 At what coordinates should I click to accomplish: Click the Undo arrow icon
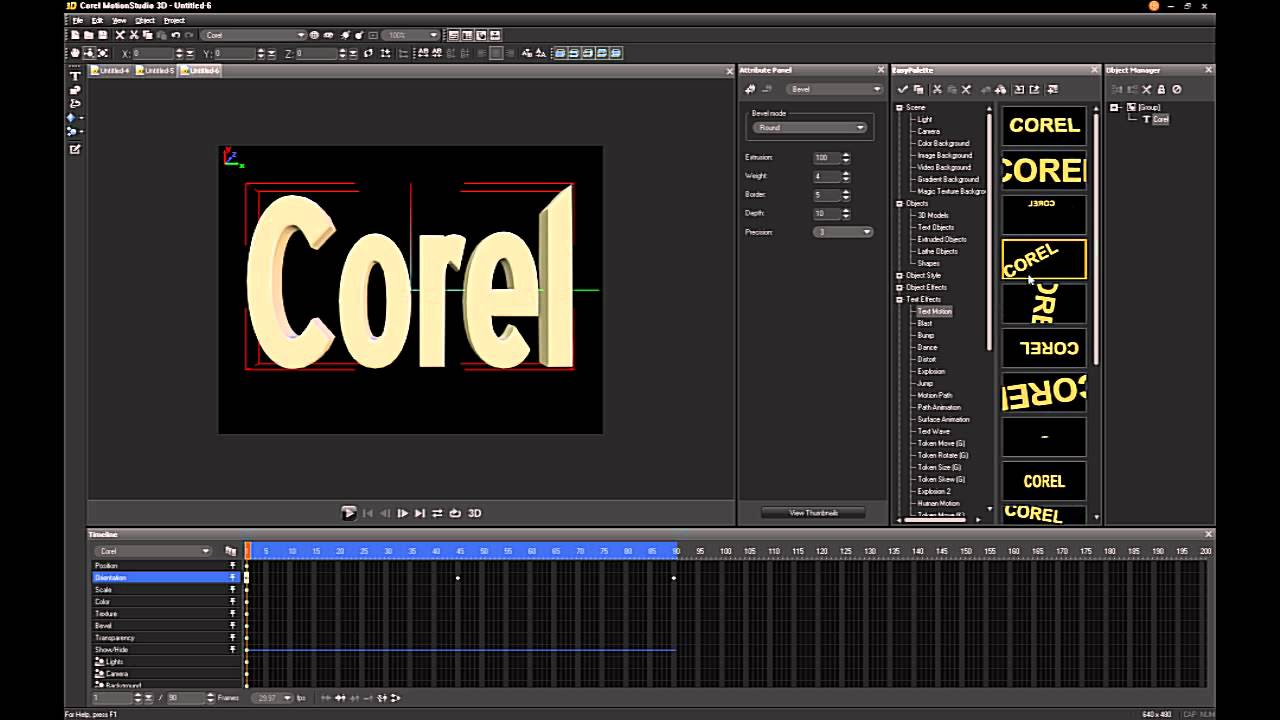pos(175,35)
